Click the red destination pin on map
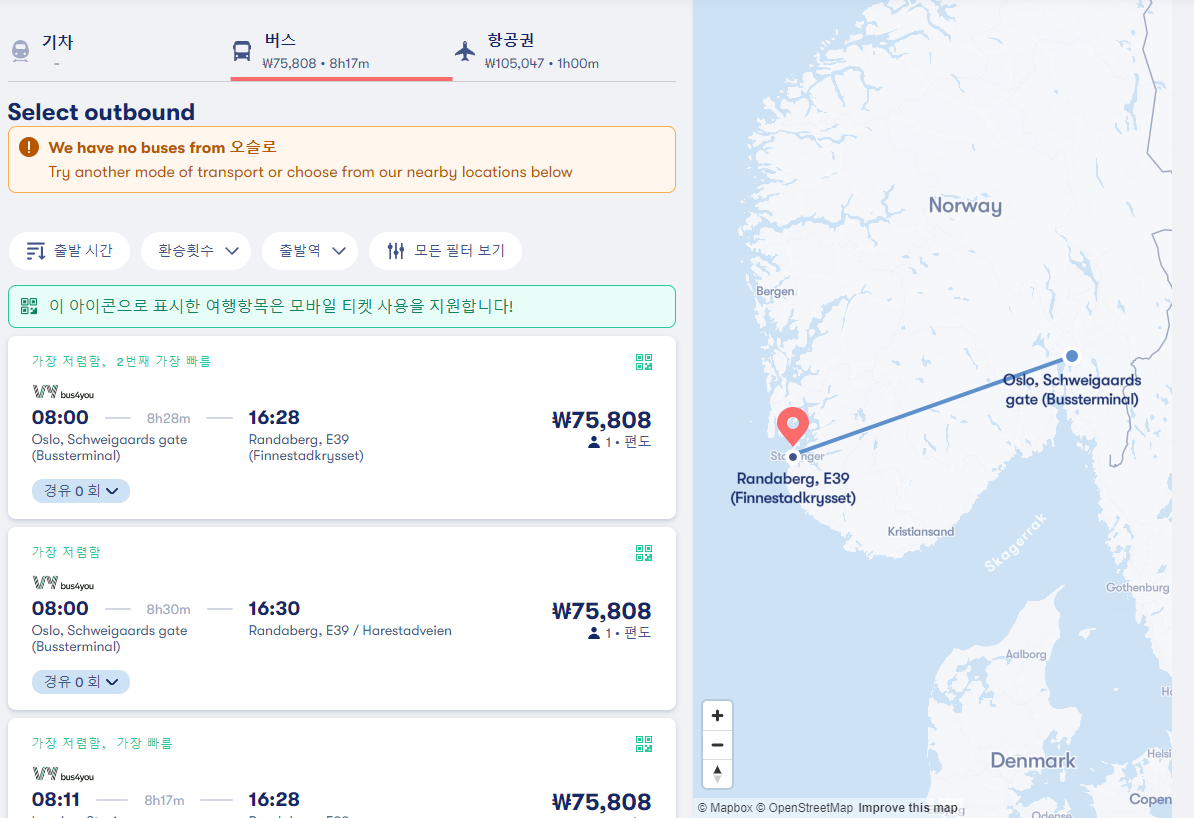Screen dimensions: 1194x818 pyautogui.click(x=793, y=425)
